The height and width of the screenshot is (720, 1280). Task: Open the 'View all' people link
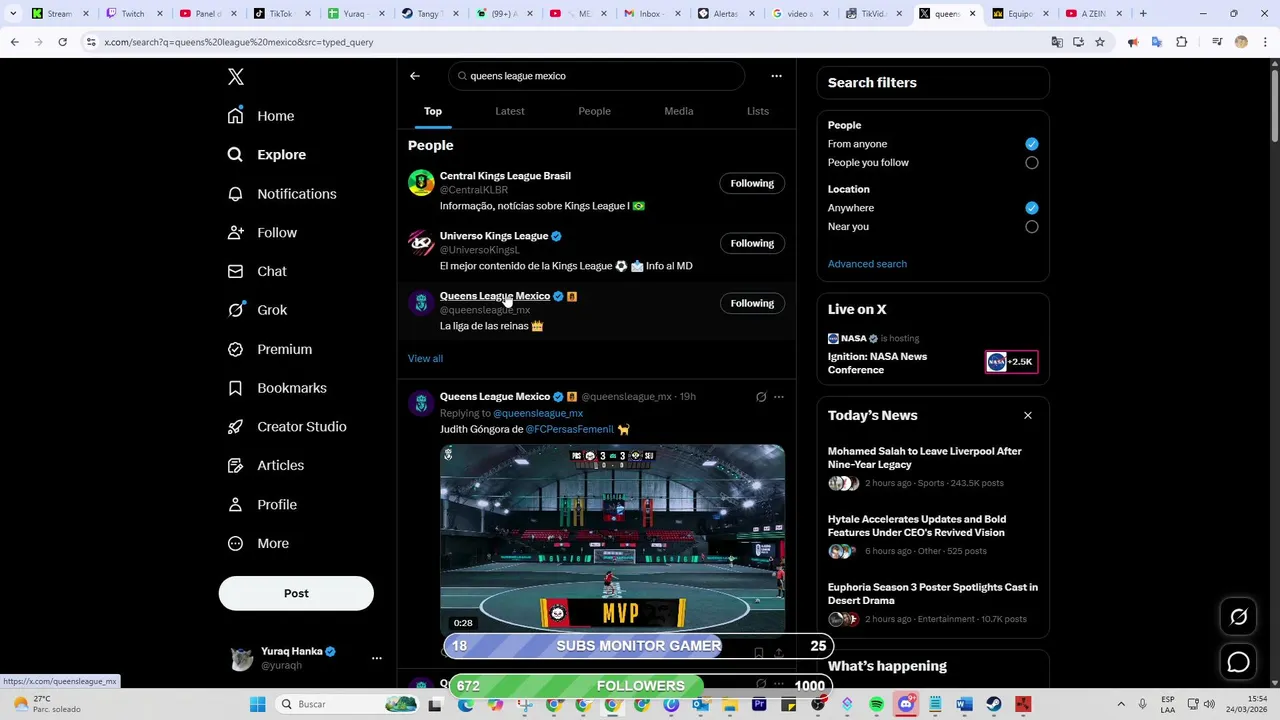425,358
